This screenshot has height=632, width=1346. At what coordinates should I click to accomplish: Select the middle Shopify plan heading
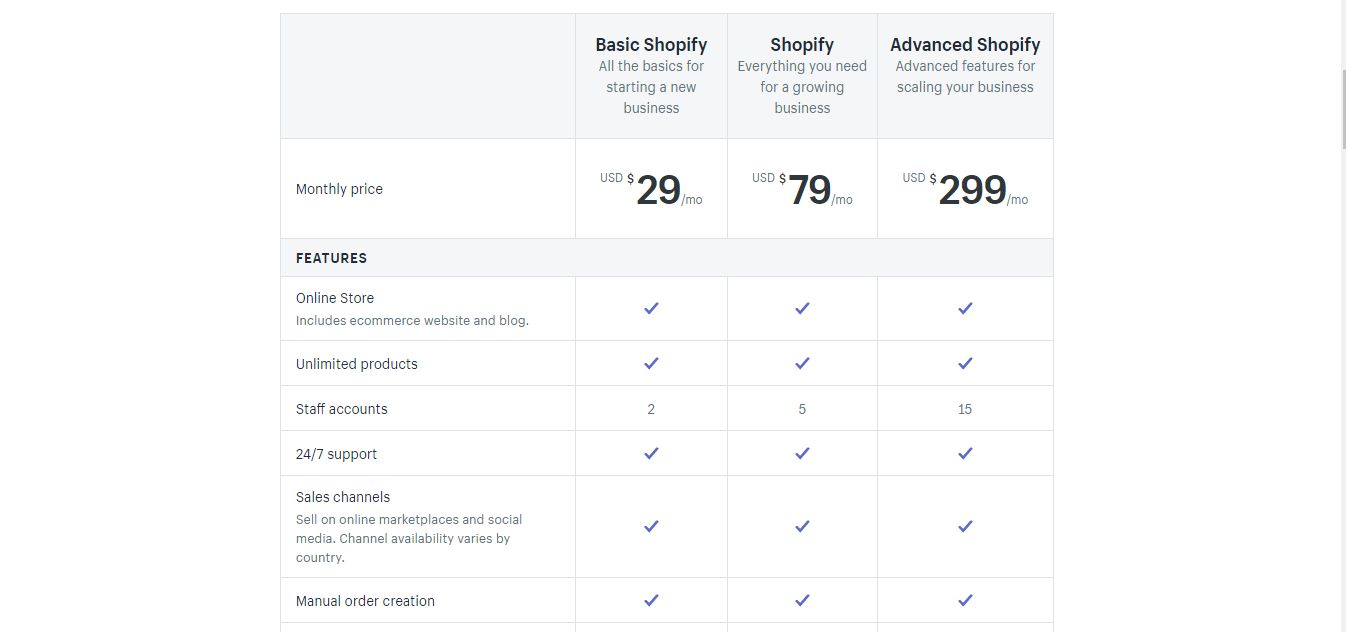(x=802, y=44)
